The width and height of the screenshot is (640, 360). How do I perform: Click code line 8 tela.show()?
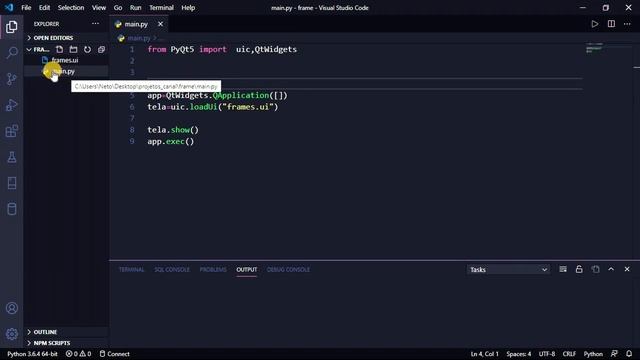173,130
